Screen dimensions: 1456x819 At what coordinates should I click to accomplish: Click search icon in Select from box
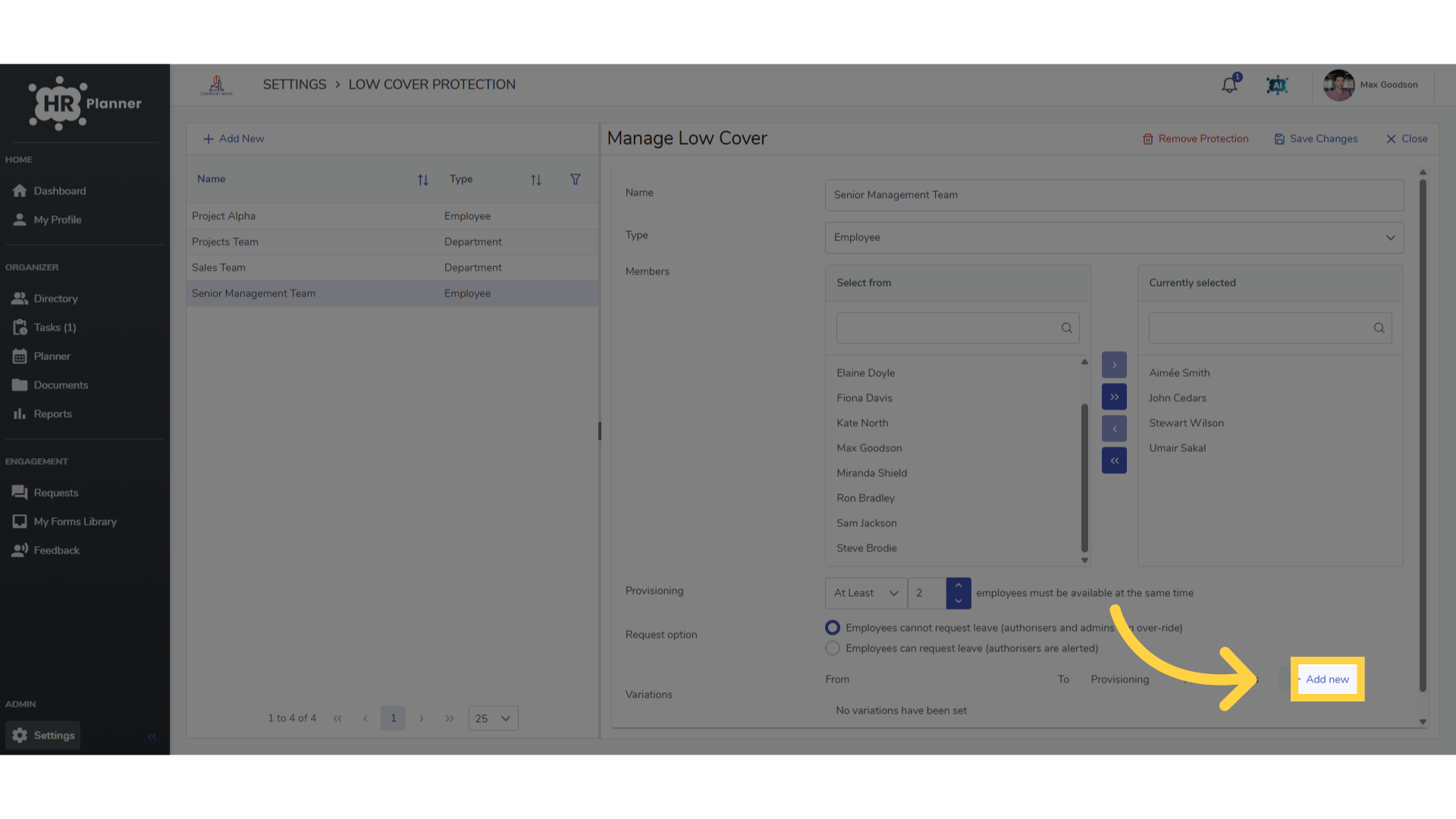(1066, 328)
